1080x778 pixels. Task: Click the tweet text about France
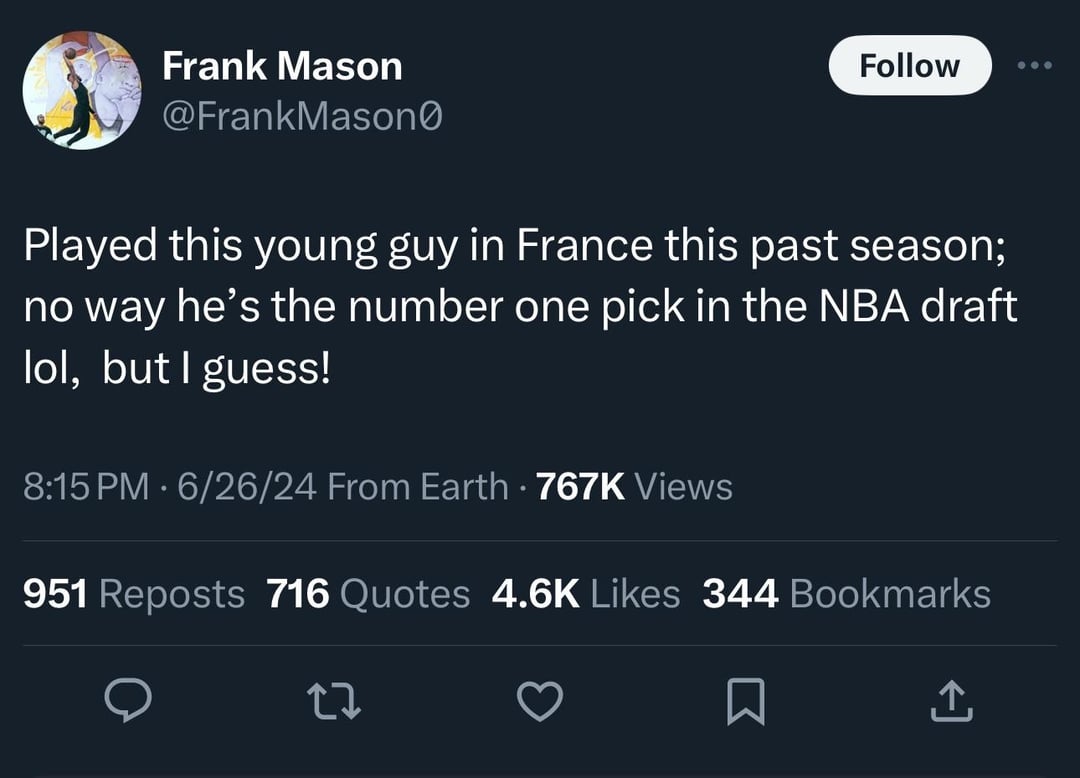pyautogui.click(x=520, y=308)
